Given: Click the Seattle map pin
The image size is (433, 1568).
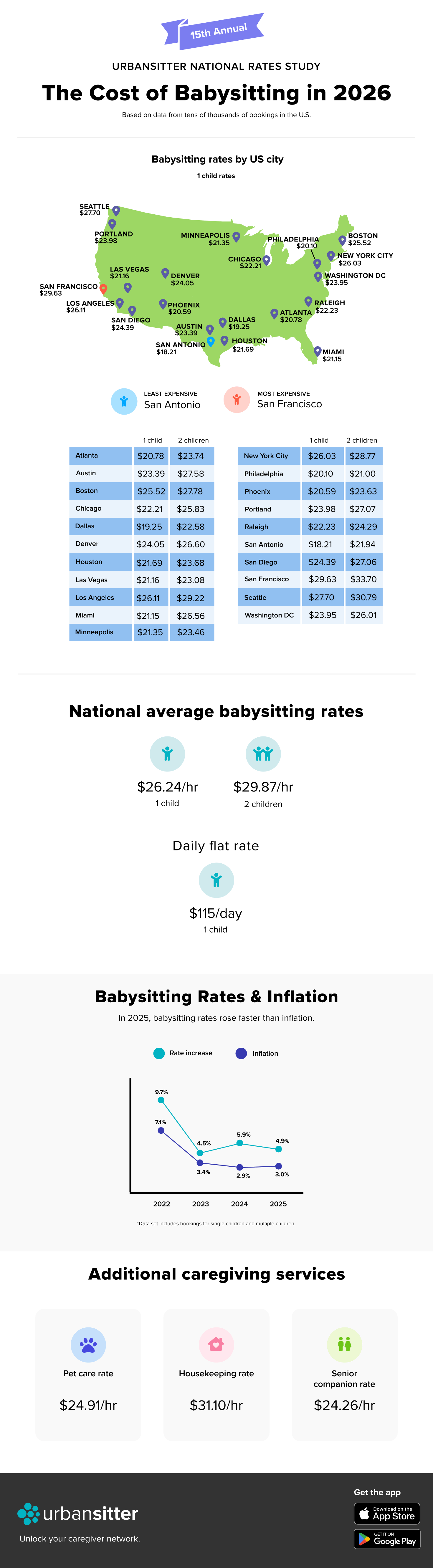Looking at the screenshot, I should point(116,211).
